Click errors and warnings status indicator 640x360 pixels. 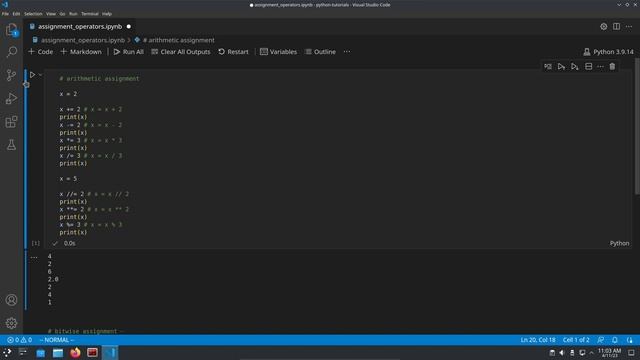19,340
